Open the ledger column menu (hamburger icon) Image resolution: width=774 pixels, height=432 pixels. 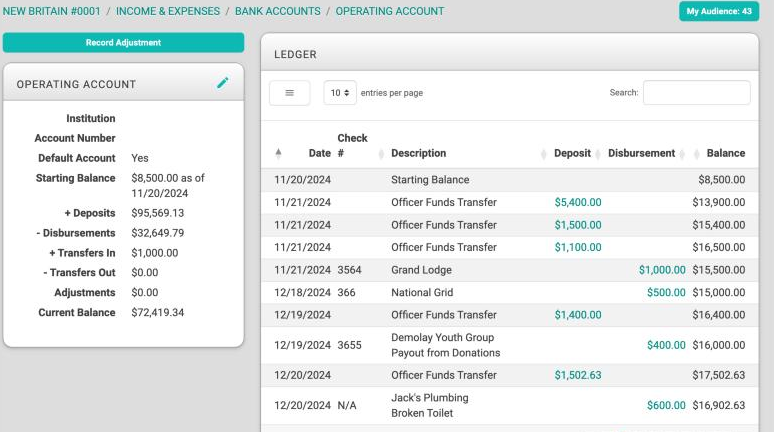click(x=290, y=93)
